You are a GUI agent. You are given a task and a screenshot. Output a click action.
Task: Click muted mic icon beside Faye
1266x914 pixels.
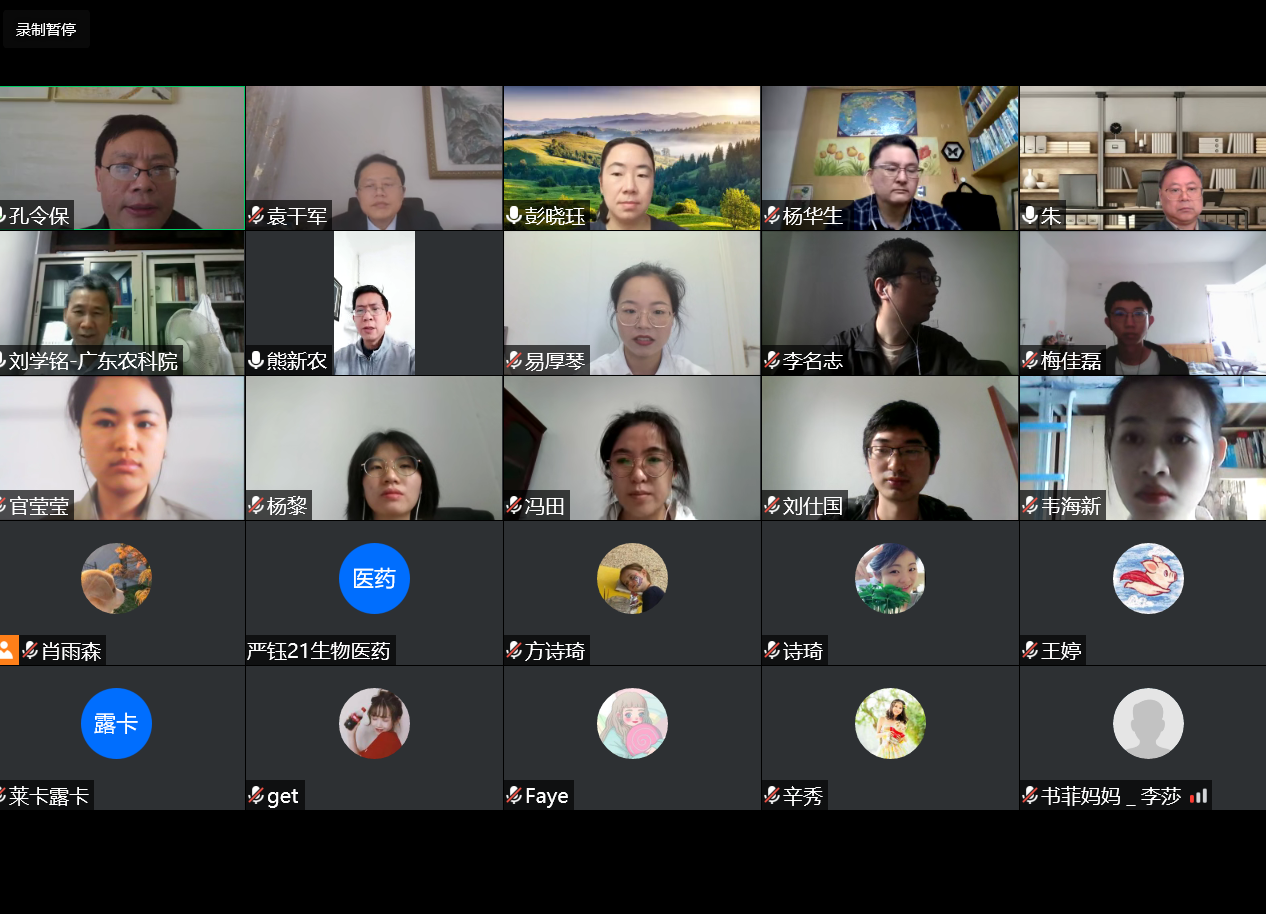click(x=514, y=796)
